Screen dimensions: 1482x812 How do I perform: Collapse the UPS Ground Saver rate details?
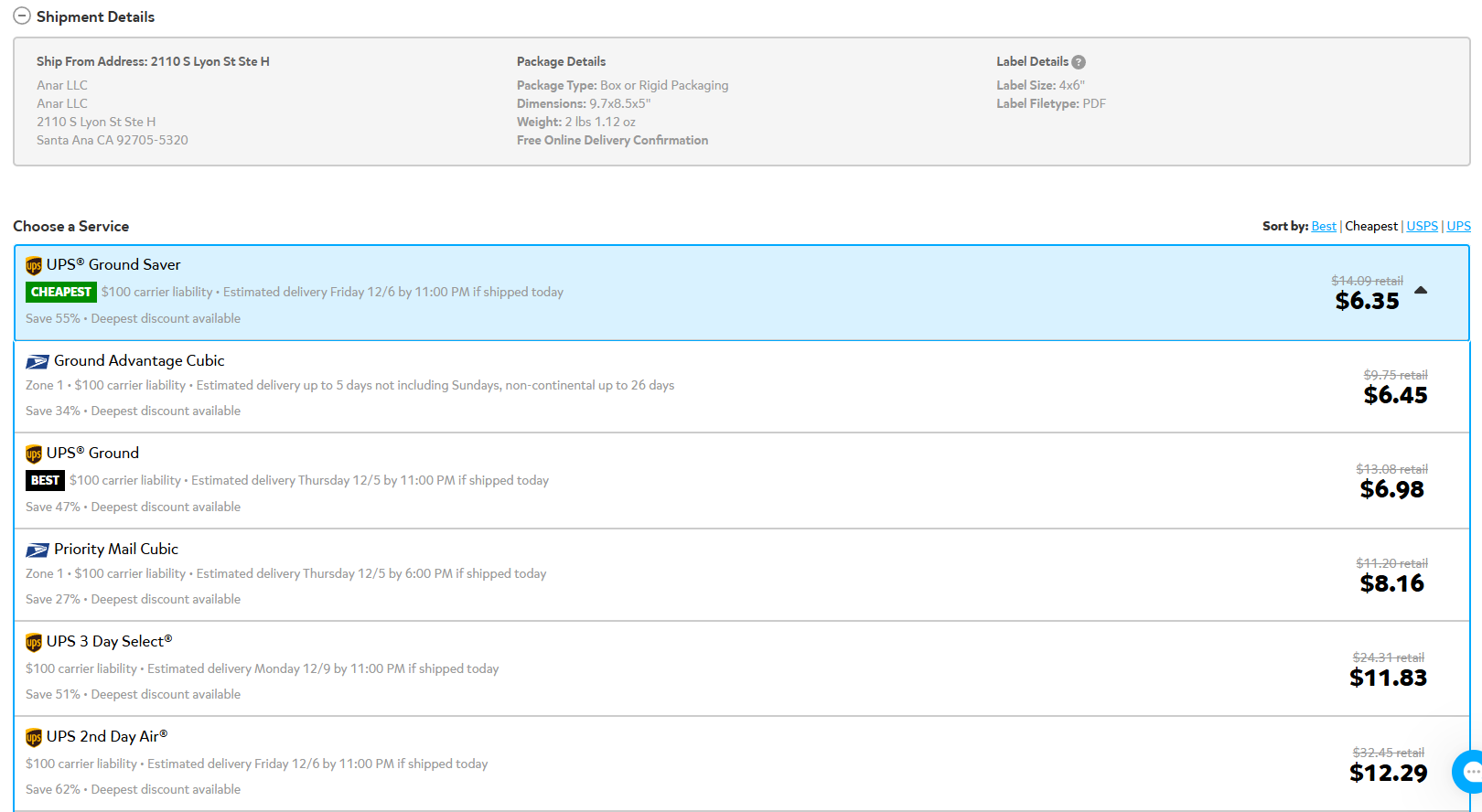[1421, 290]
